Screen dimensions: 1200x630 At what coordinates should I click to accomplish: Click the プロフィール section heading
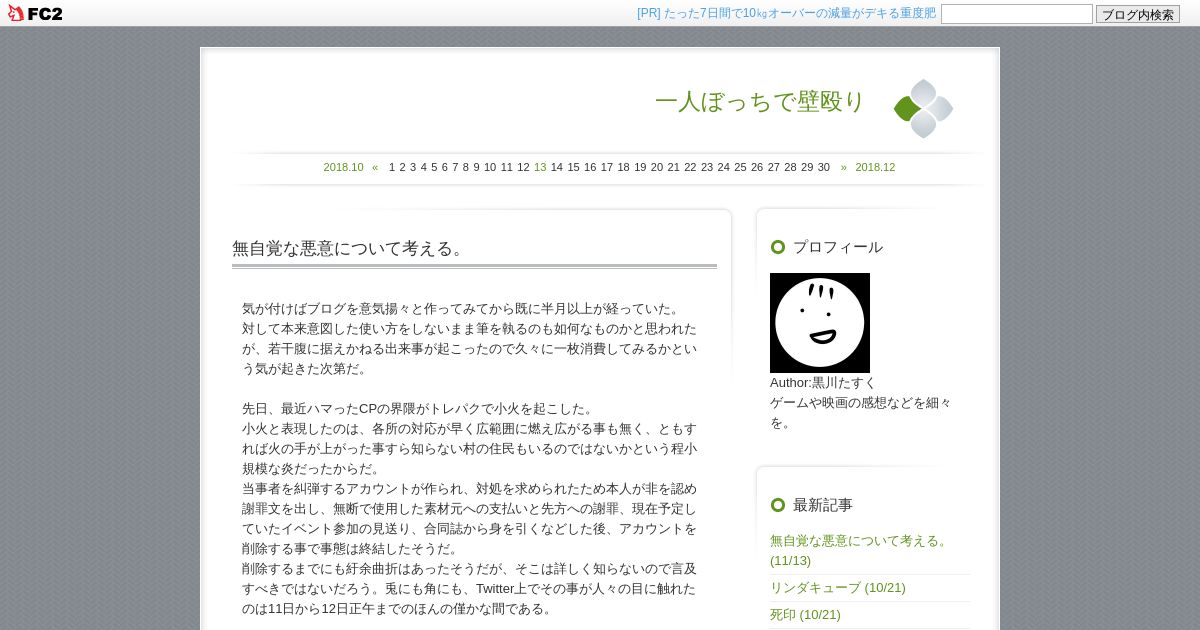point(838,247)
